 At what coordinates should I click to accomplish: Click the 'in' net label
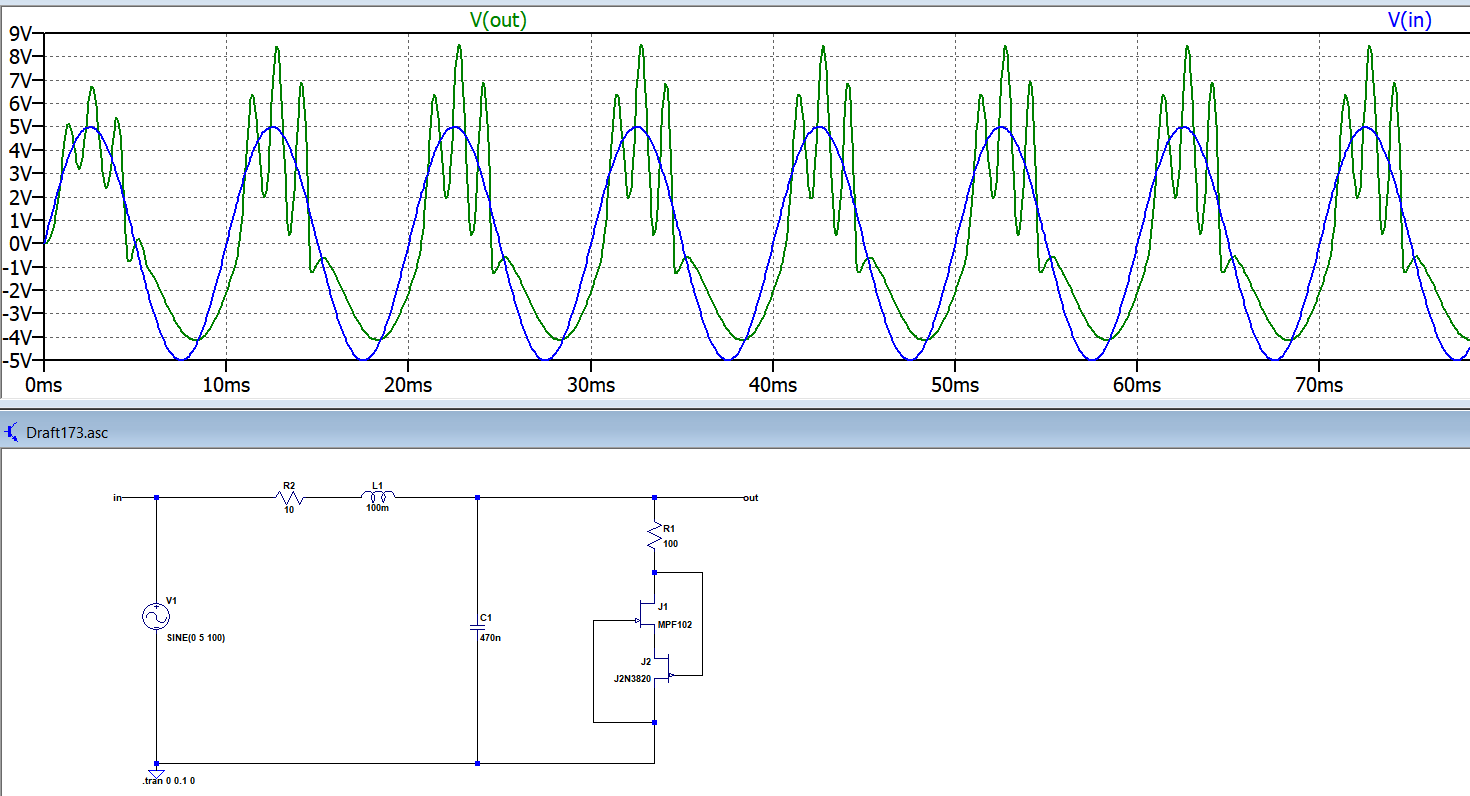point(117,496)
